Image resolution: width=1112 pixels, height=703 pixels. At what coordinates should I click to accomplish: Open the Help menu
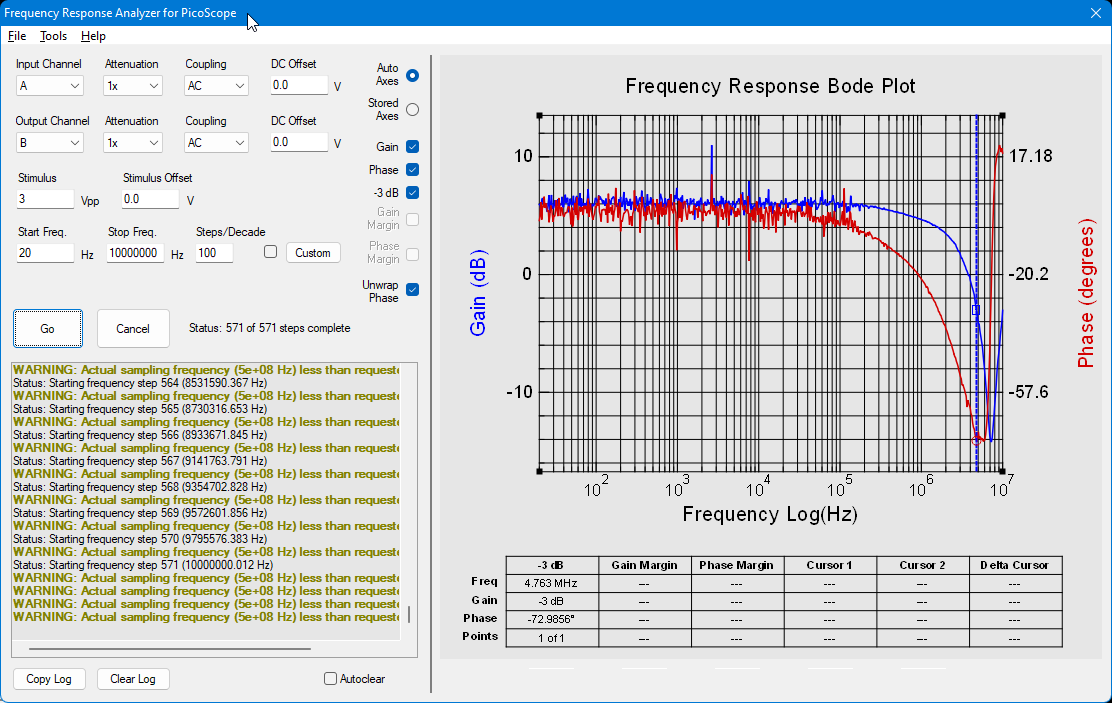(93, 36)
